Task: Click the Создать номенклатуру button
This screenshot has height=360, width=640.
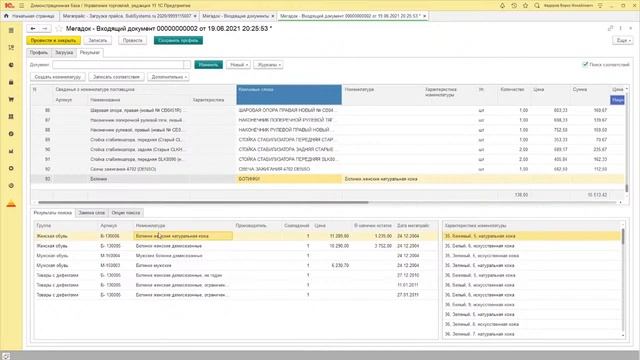Action: tap(58, 77)
